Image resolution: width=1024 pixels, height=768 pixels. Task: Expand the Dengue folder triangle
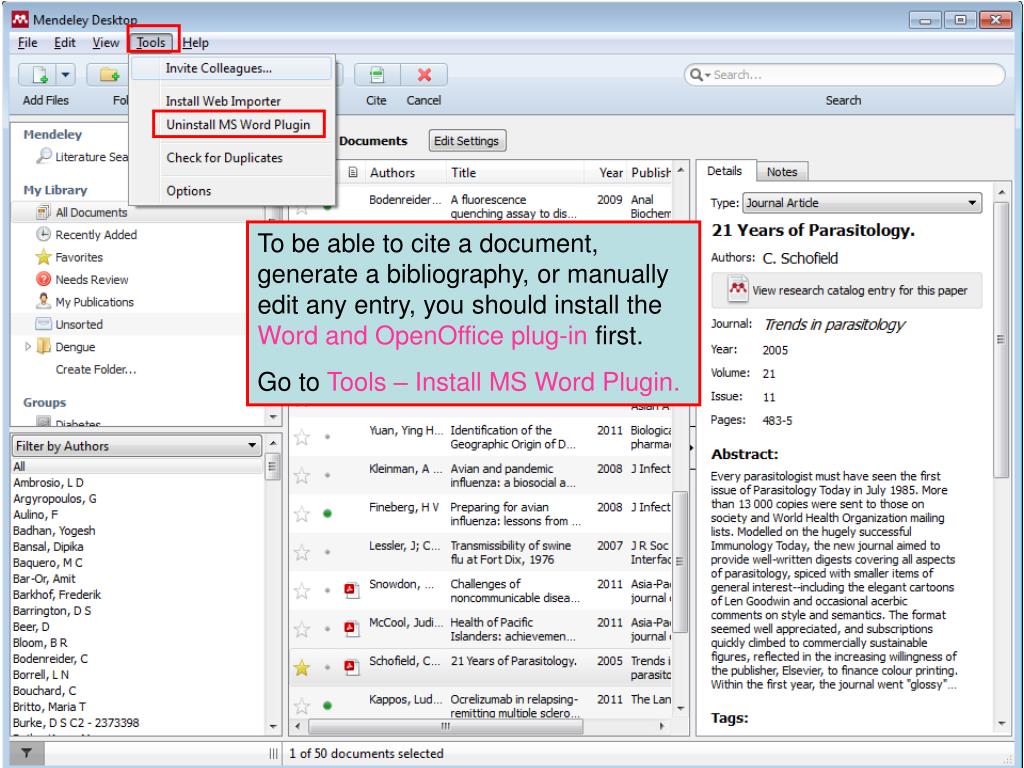27,346
